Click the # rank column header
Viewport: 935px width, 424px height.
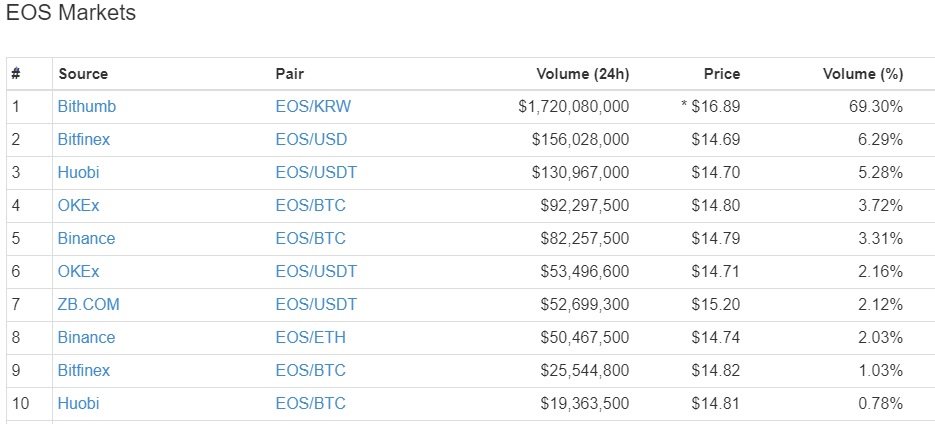[x=16, y=74]
